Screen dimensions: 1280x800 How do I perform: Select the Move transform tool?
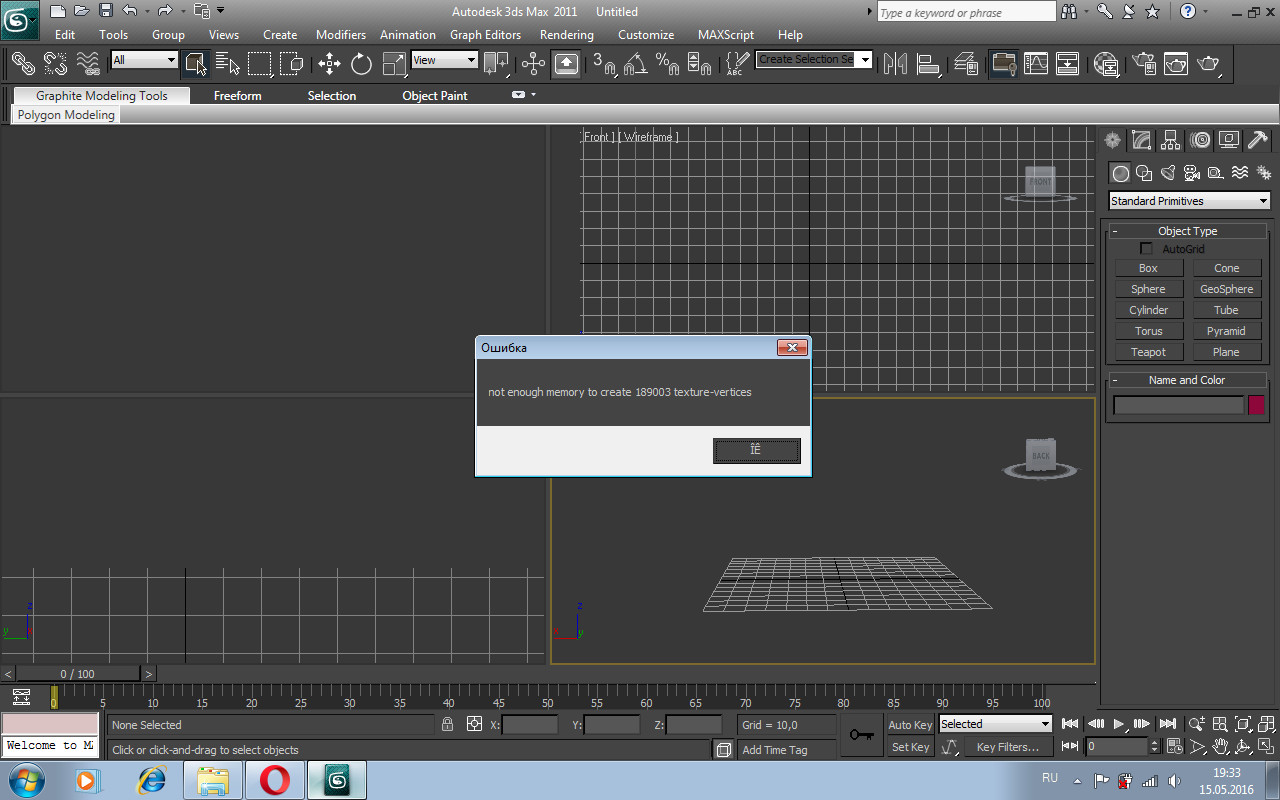coord(329,64)
